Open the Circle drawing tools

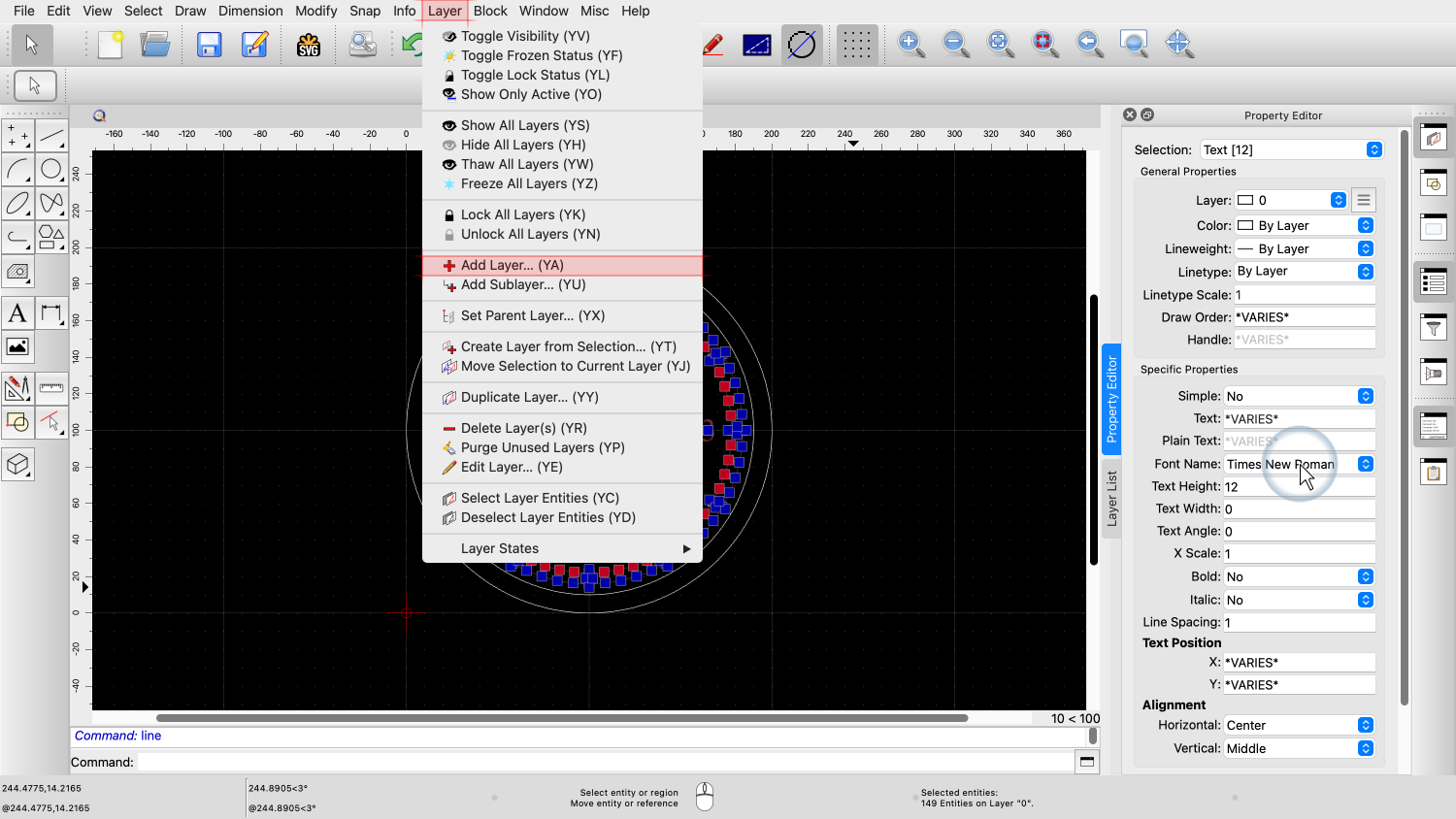tap(51, 170)
